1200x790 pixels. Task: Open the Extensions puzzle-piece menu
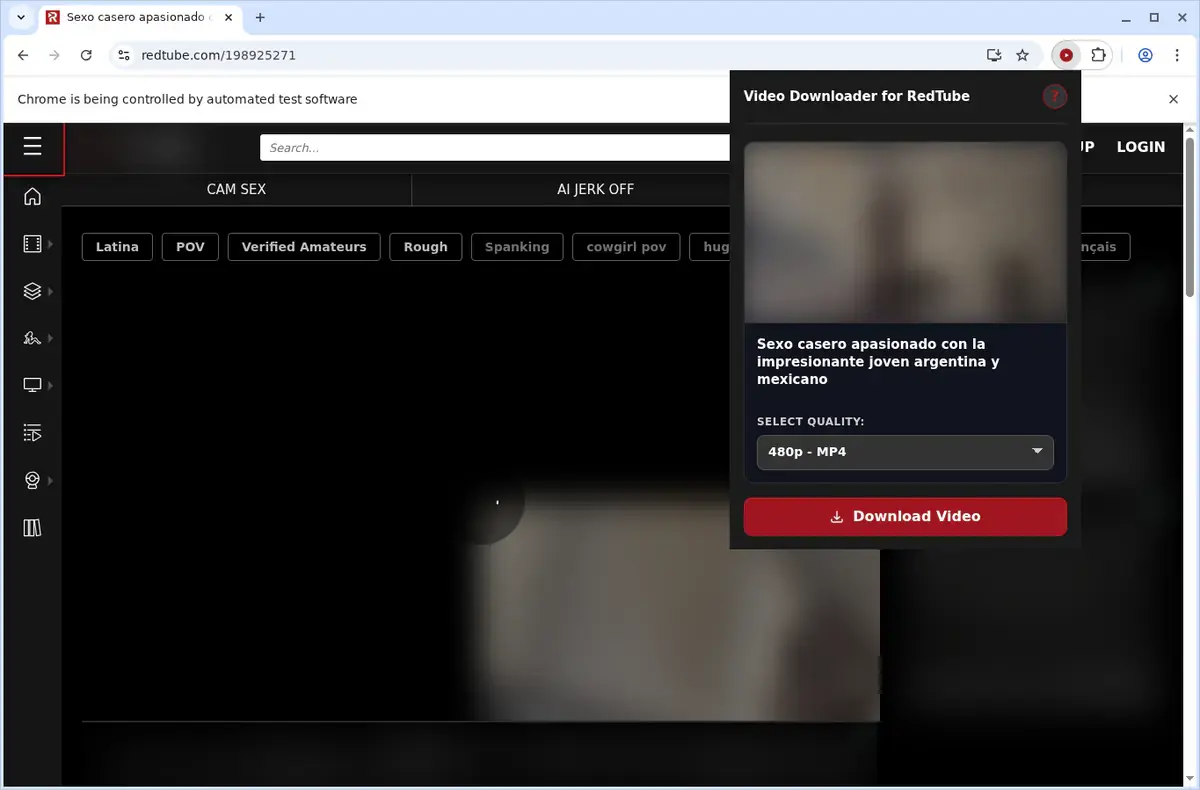pos(1098,55)
